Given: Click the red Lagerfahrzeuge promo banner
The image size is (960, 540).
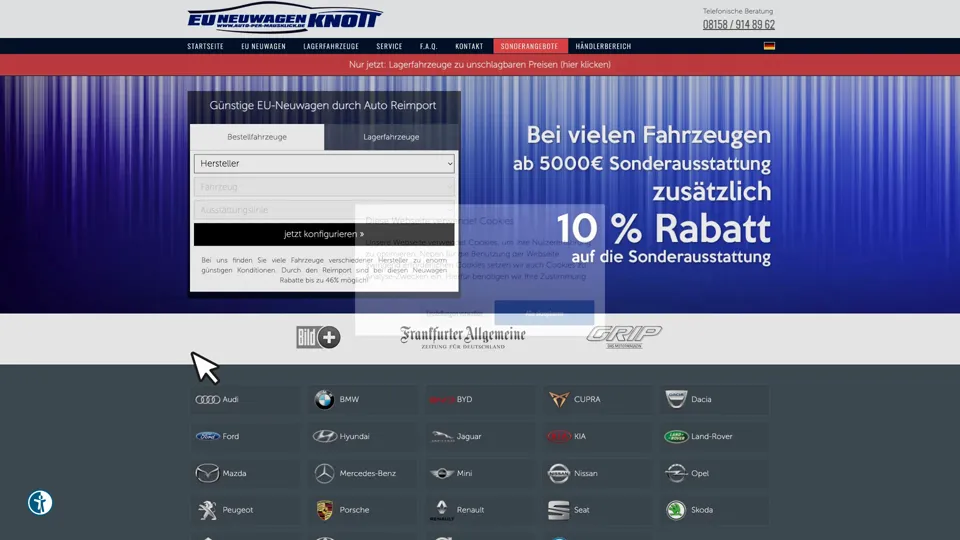Looking at the screenshot, I should coord(480,64).
